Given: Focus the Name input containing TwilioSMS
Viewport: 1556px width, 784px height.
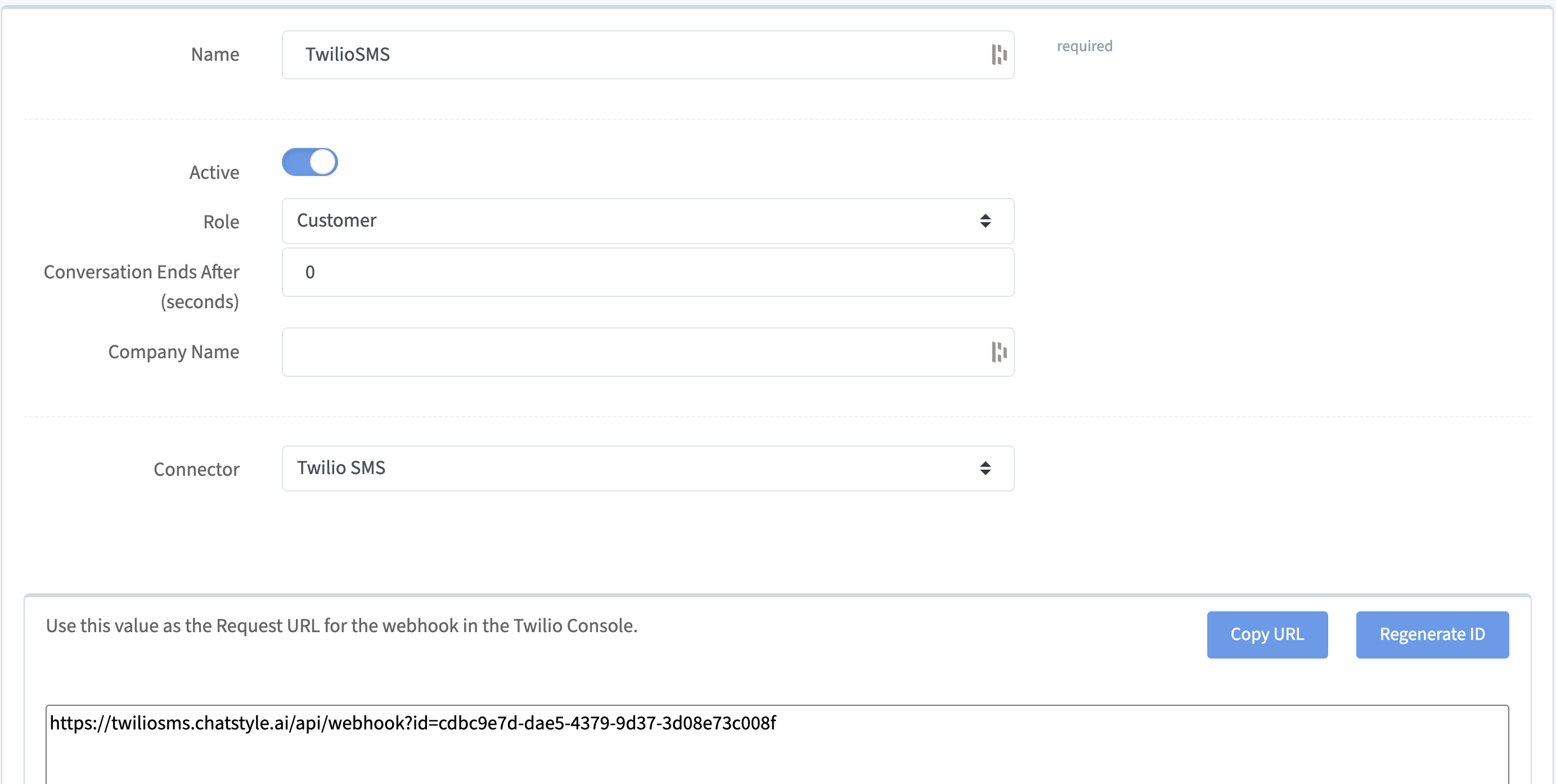Looking at the screenshot, I should 648,55.
